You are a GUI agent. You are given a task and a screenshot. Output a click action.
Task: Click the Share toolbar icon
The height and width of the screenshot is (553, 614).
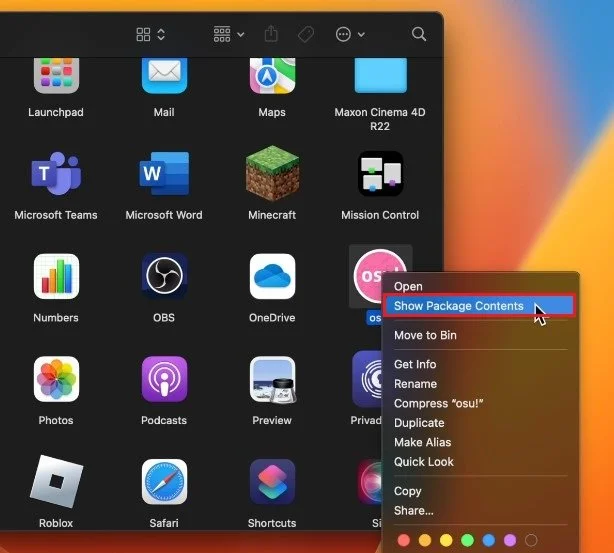point(271,34)
